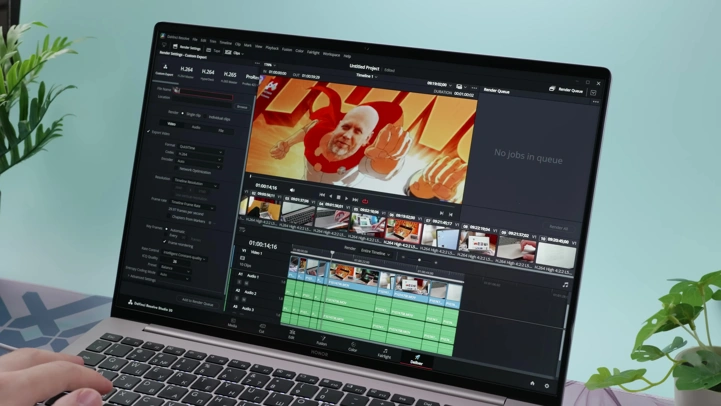Expand the Render Entire Timeline dropdown
Viewport: 721px width, 406px height.
(x=376, y=252)
